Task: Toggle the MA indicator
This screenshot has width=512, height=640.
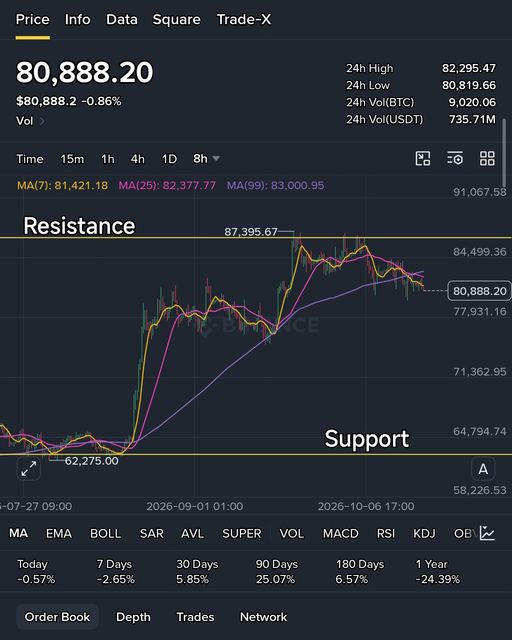Action: coord(18,533)
